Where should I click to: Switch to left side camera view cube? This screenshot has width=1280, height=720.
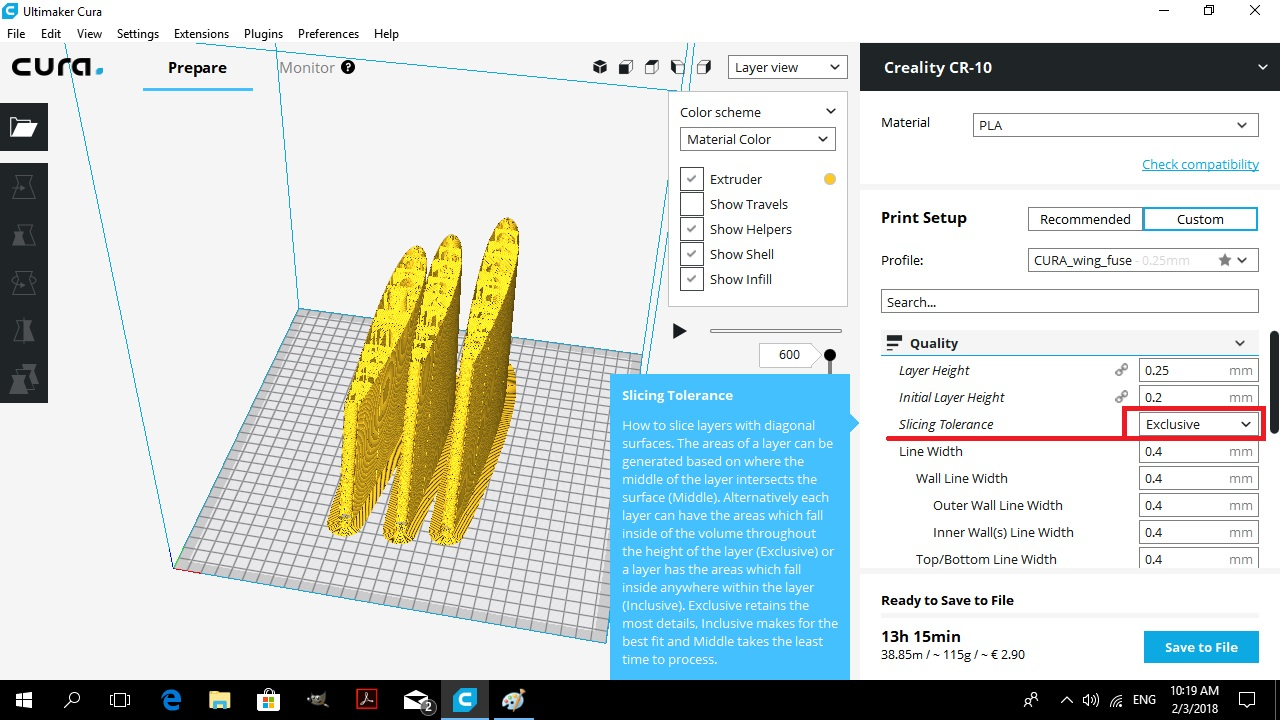(x=678, y=67)
